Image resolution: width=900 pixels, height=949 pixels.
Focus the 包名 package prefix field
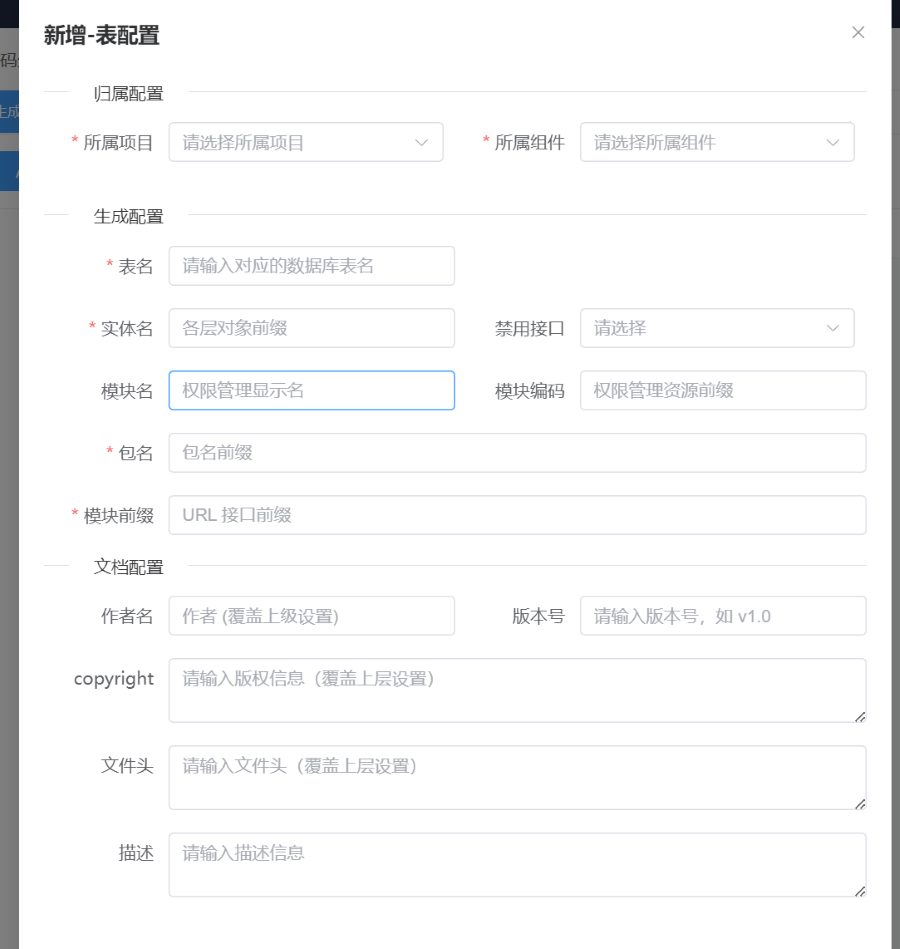(516, 453)
